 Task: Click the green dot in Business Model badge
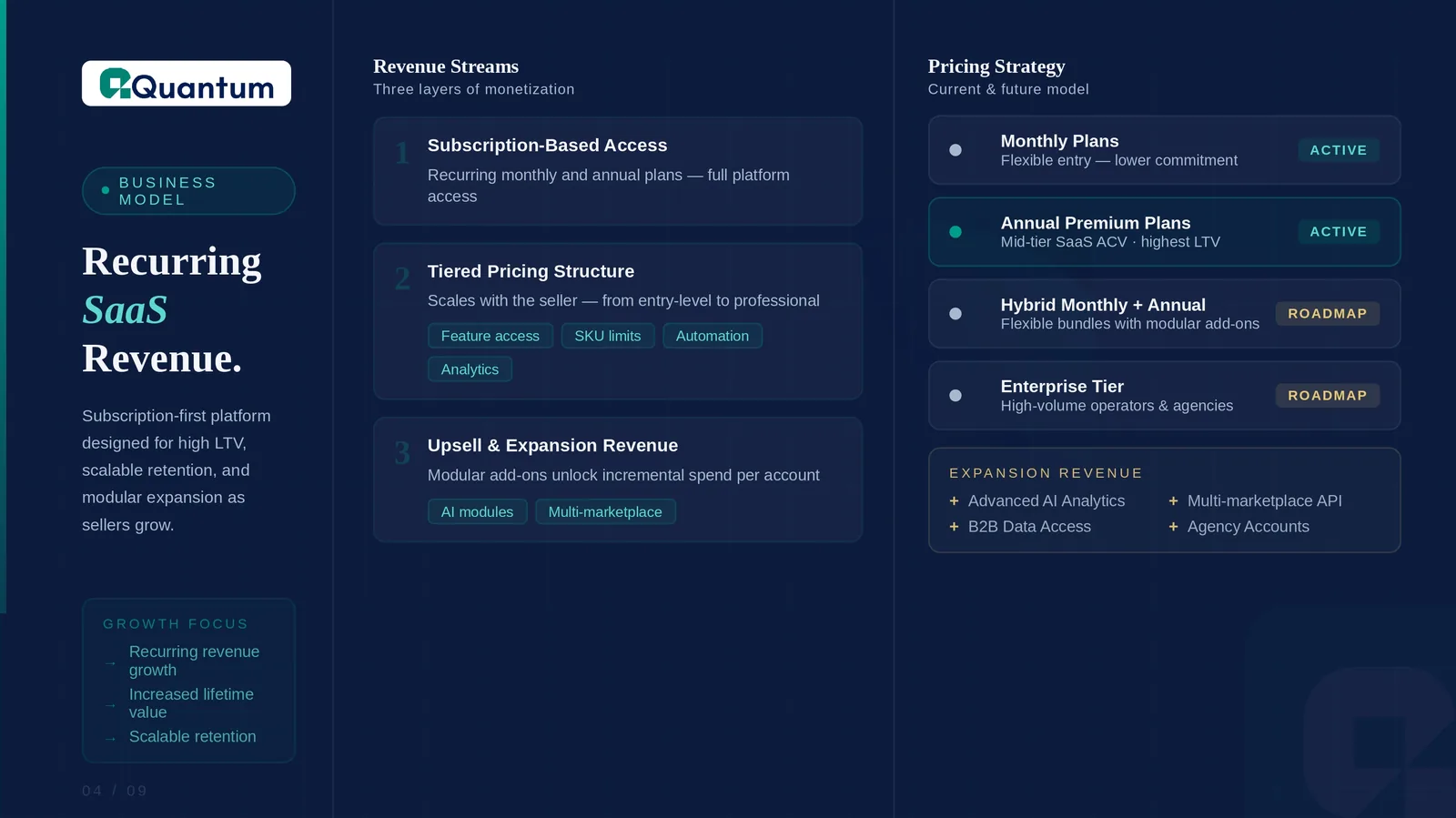[x=106, y=190]
